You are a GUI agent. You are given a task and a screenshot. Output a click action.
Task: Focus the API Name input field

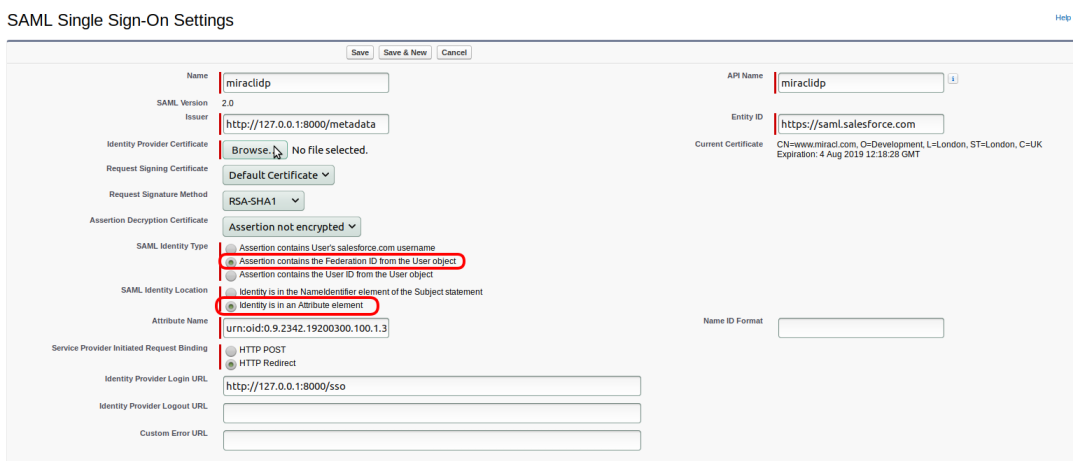pyautogui.click(x=861, y=83)
